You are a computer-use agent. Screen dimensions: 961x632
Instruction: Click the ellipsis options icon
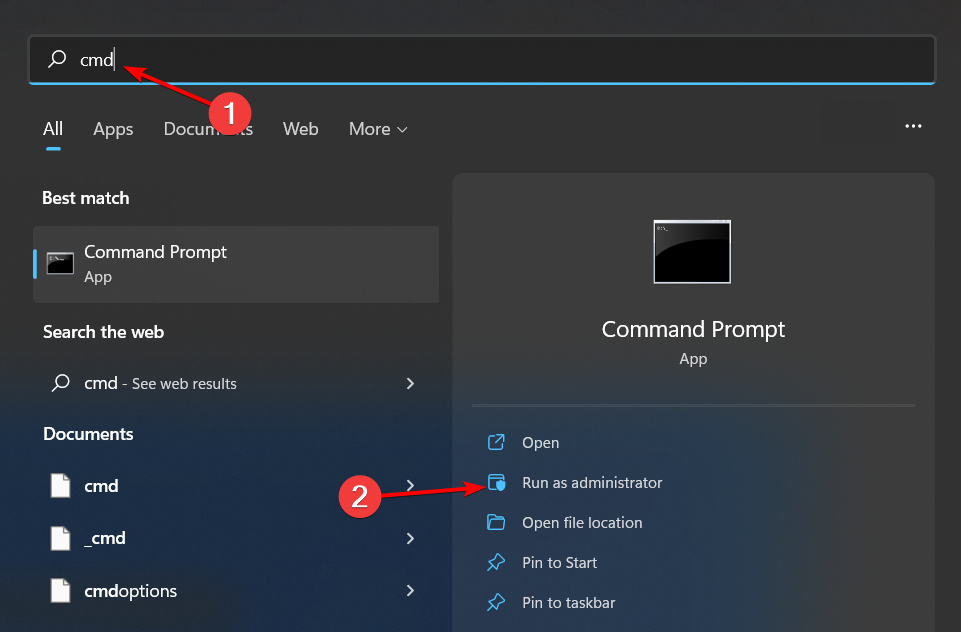pyautogui.click(x=913, y=126)
